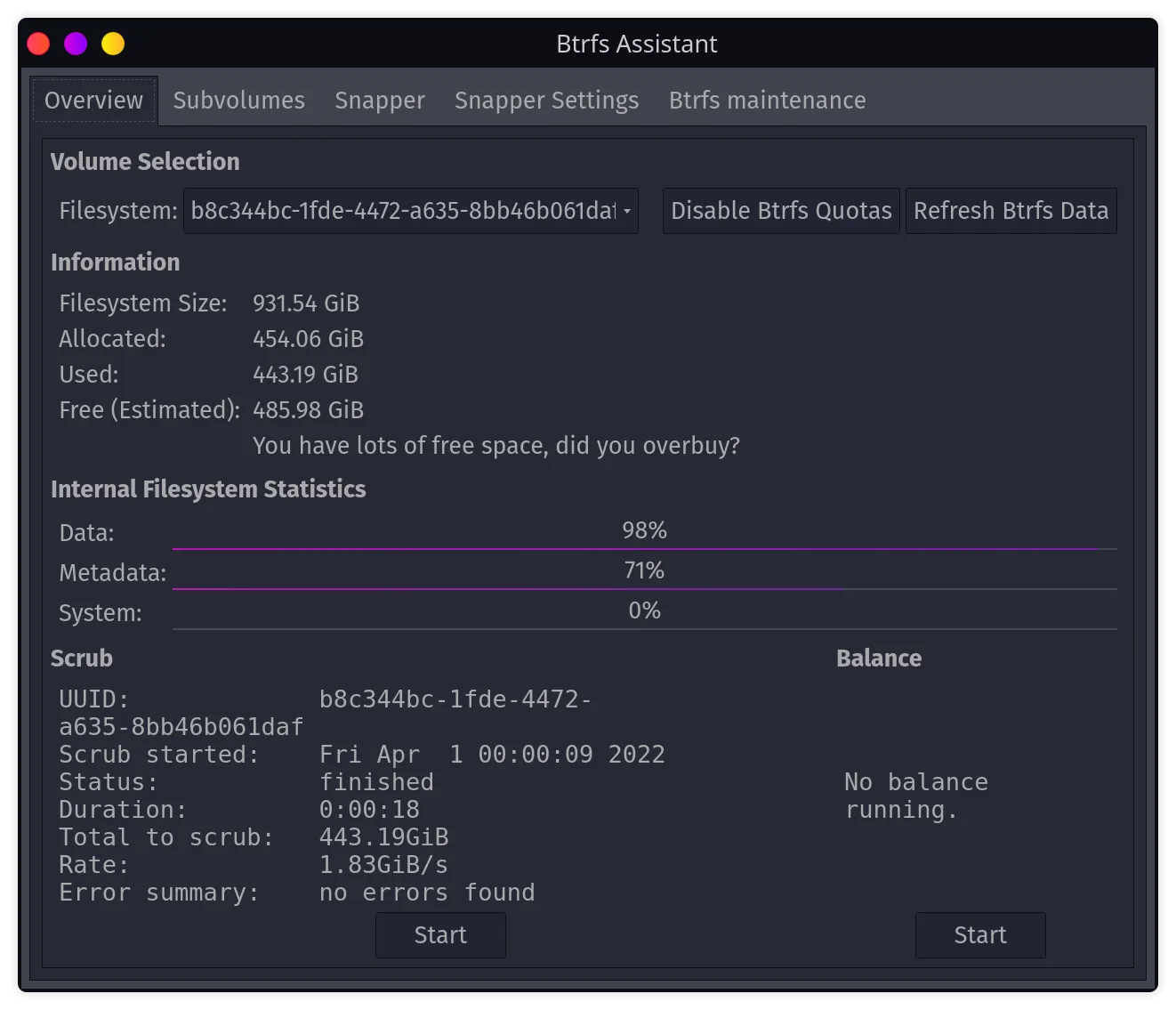Click the yellow title bar button
1176x1010 pixels.
113,44
